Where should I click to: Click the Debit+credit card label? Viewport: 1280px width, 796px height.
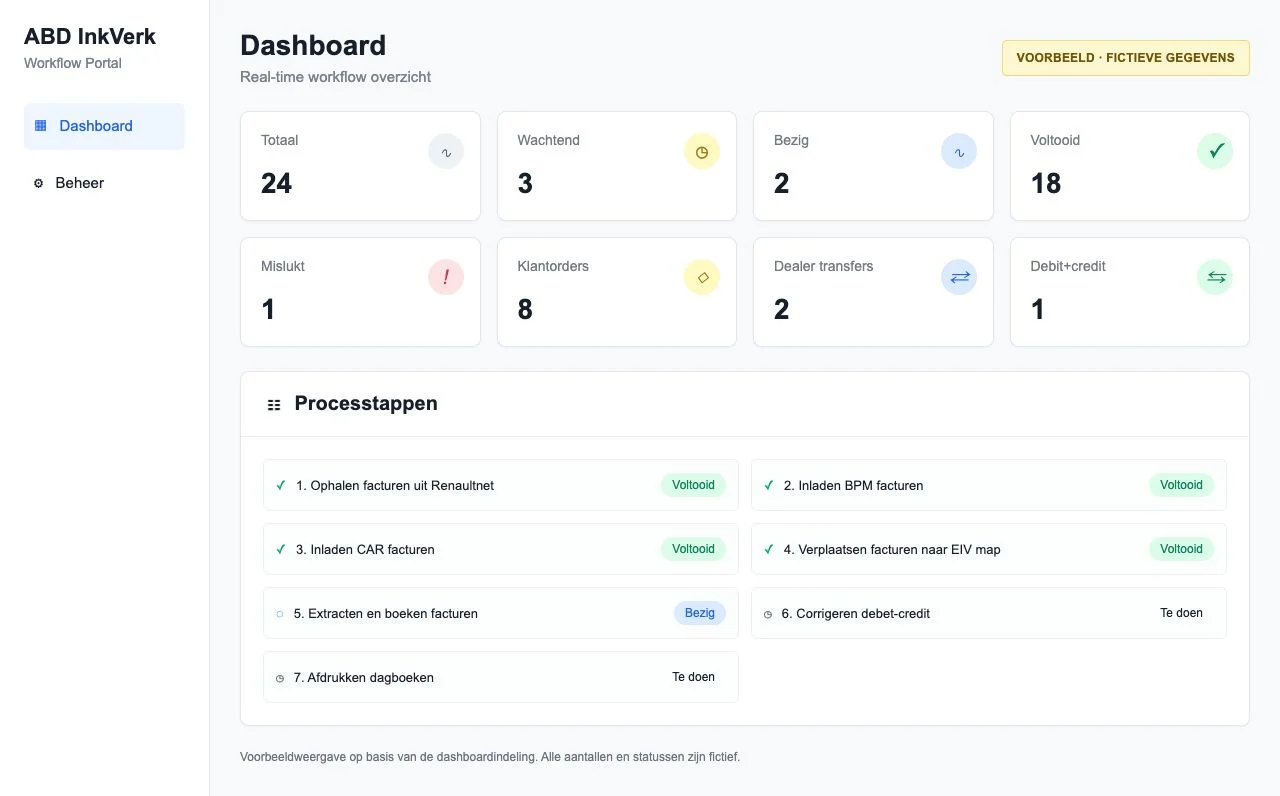click(1068, 266)
